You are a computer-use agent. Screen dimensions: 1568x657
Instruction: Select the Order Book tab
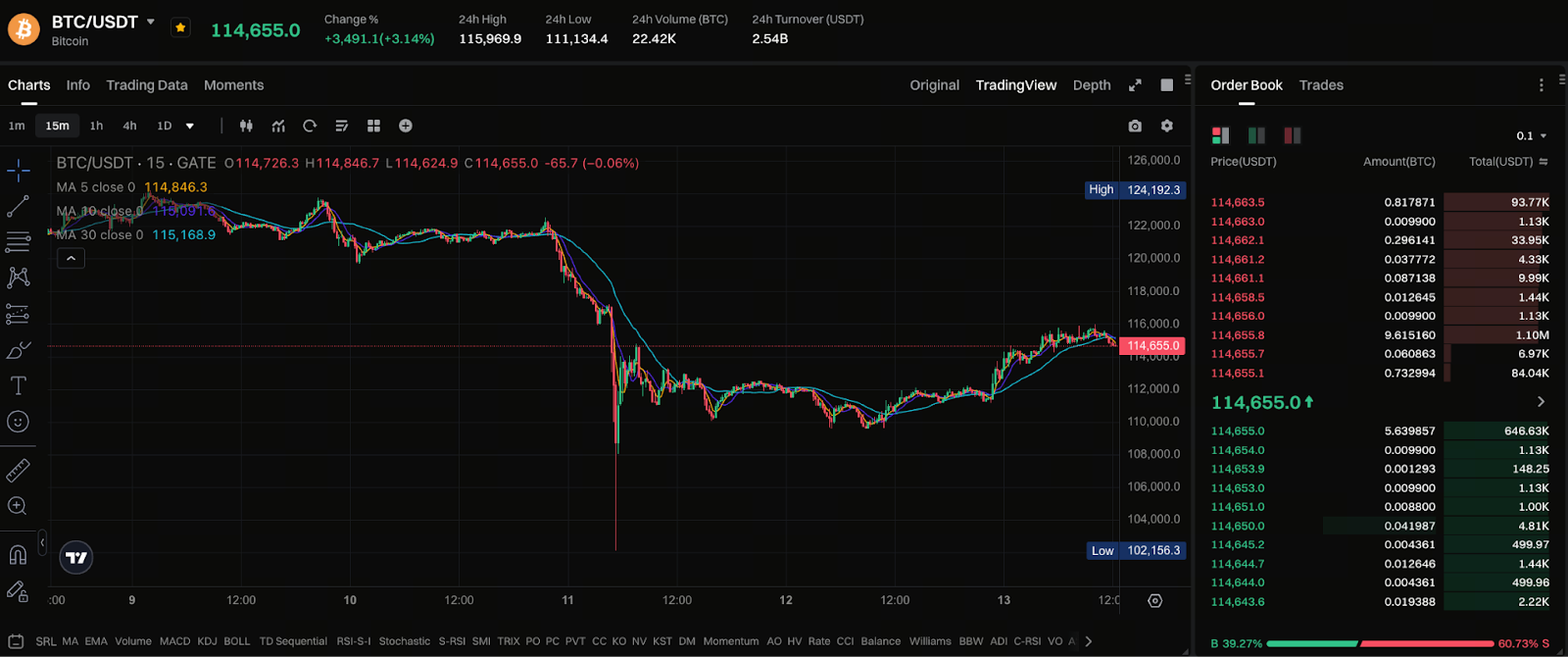click(x=1247, y=85)
